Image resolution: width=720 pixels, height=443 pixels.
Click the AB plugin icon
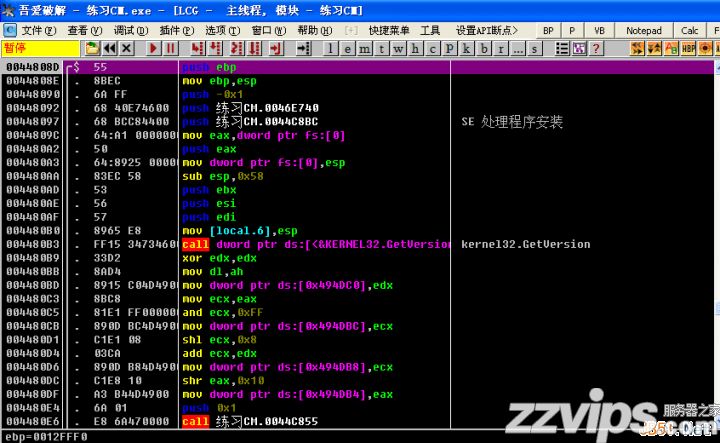671,48
